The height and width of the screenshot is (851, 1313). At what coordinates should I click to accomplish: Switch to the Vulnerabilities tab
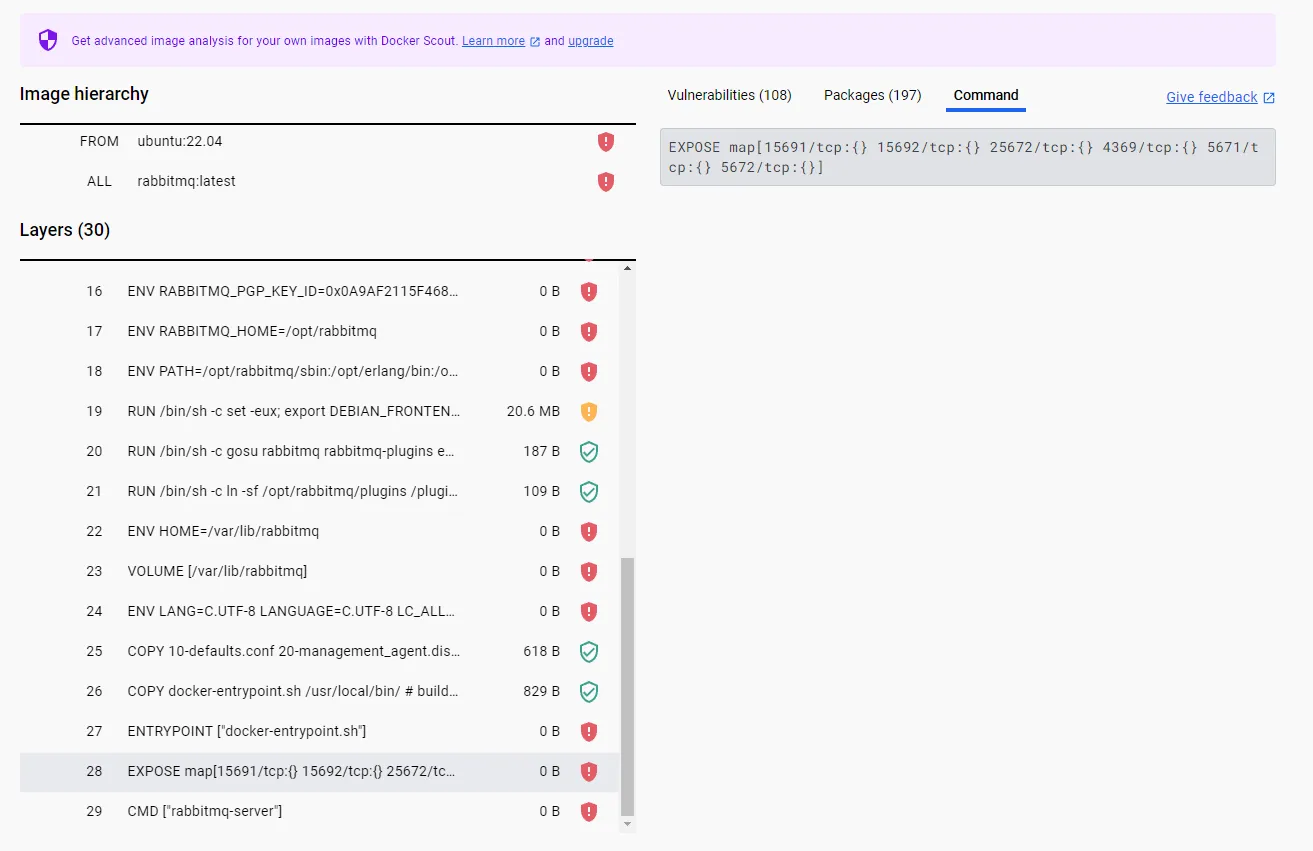point(729,95)
